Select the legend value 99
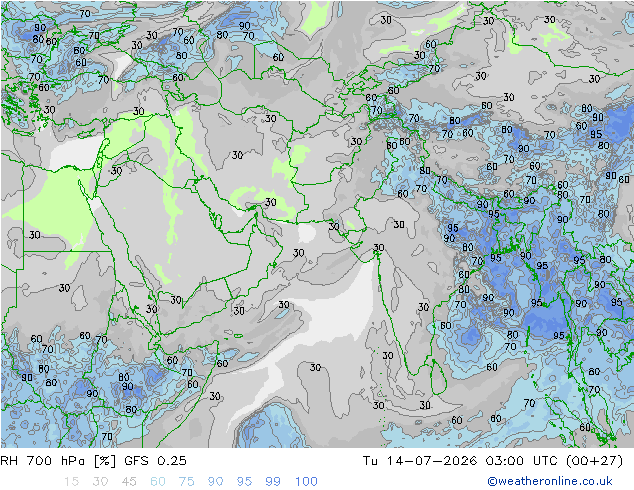 point(273,482)
